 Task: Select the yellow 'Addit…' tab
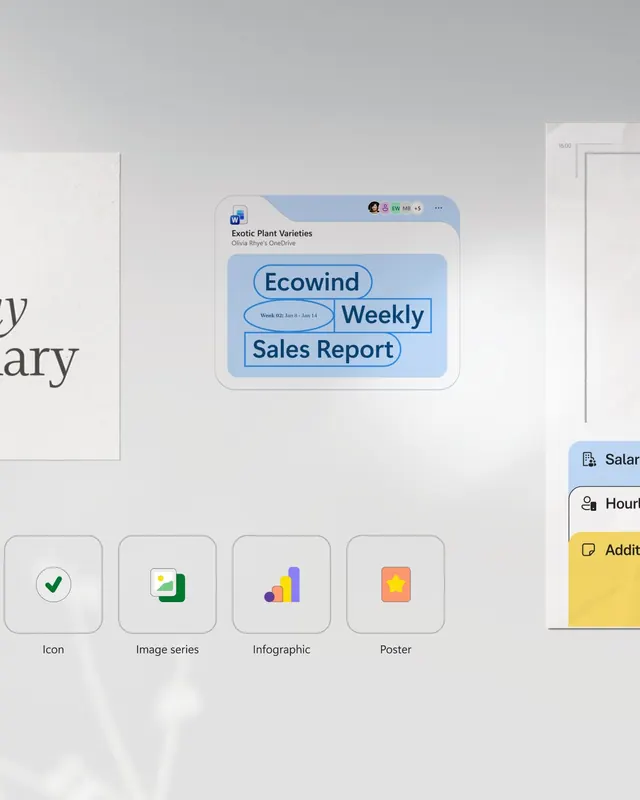(x=604, y=579)
